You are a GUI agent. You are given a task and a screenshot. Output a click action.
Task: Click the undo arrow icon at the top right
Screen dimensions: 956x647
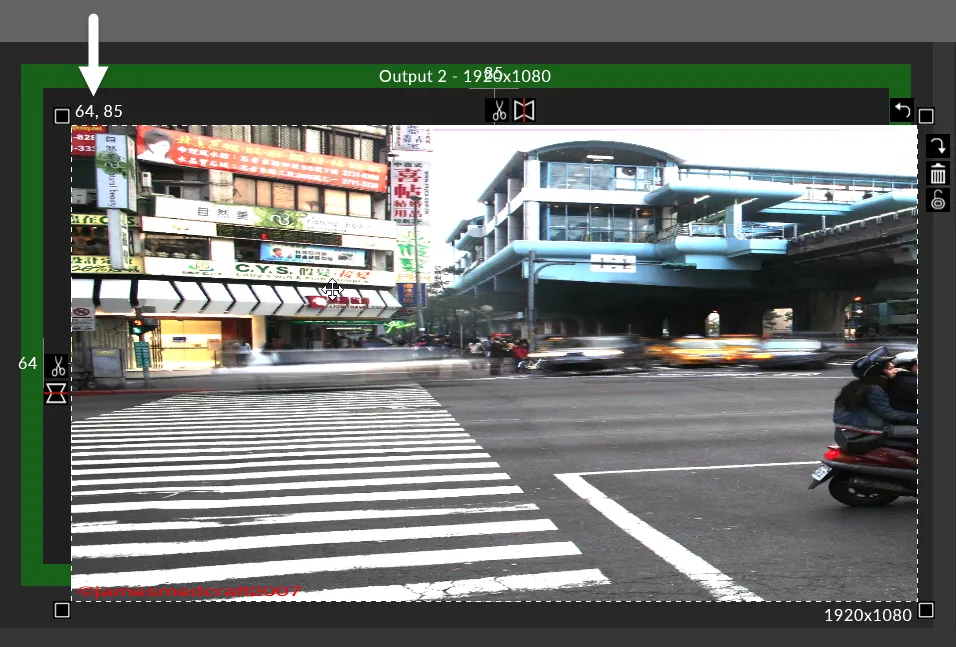pyautogui.click(x=902, y=110)
